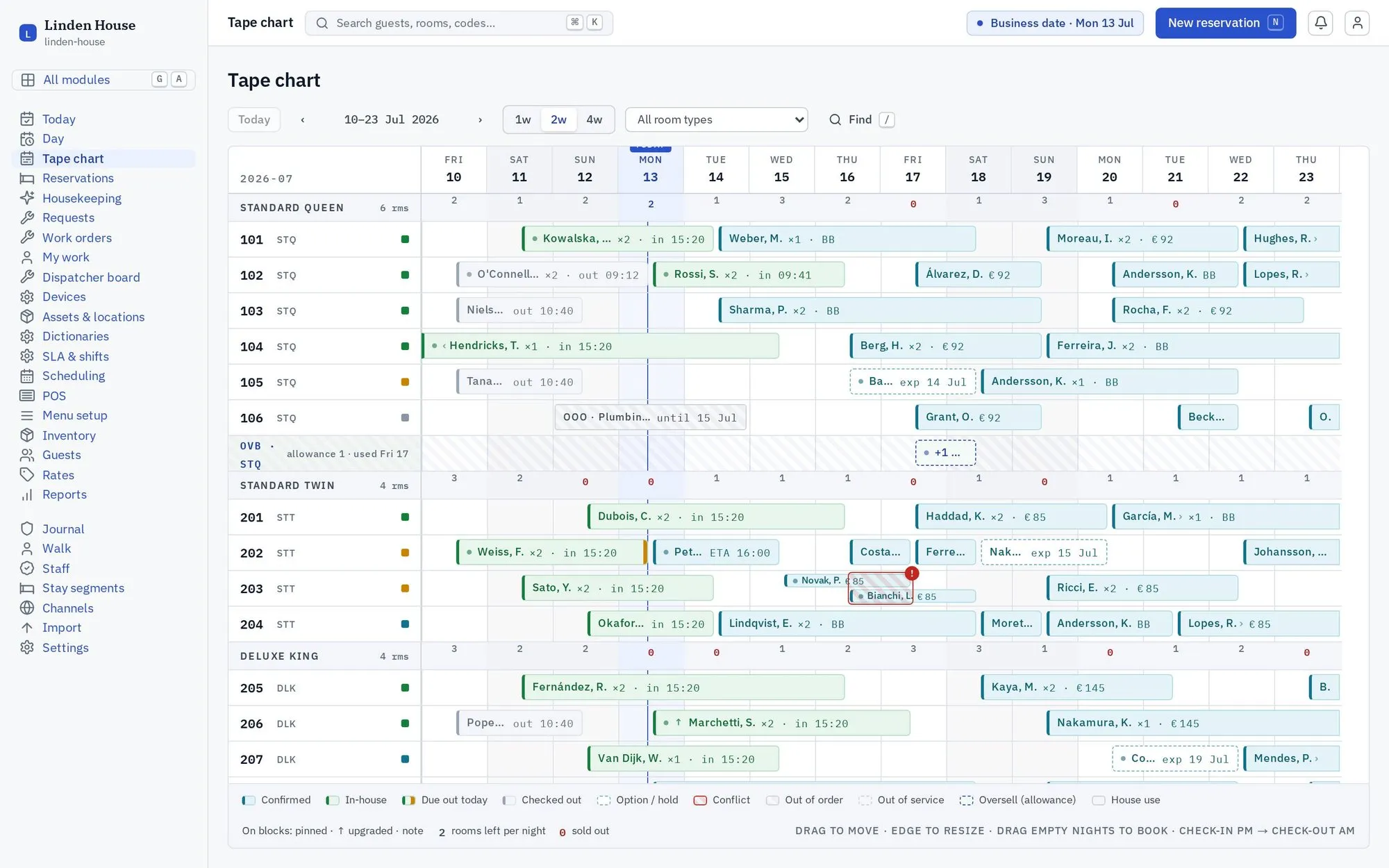Switch the view to 4w range
The height and width of the screenshot is (868, 1389).
(594, 119)
